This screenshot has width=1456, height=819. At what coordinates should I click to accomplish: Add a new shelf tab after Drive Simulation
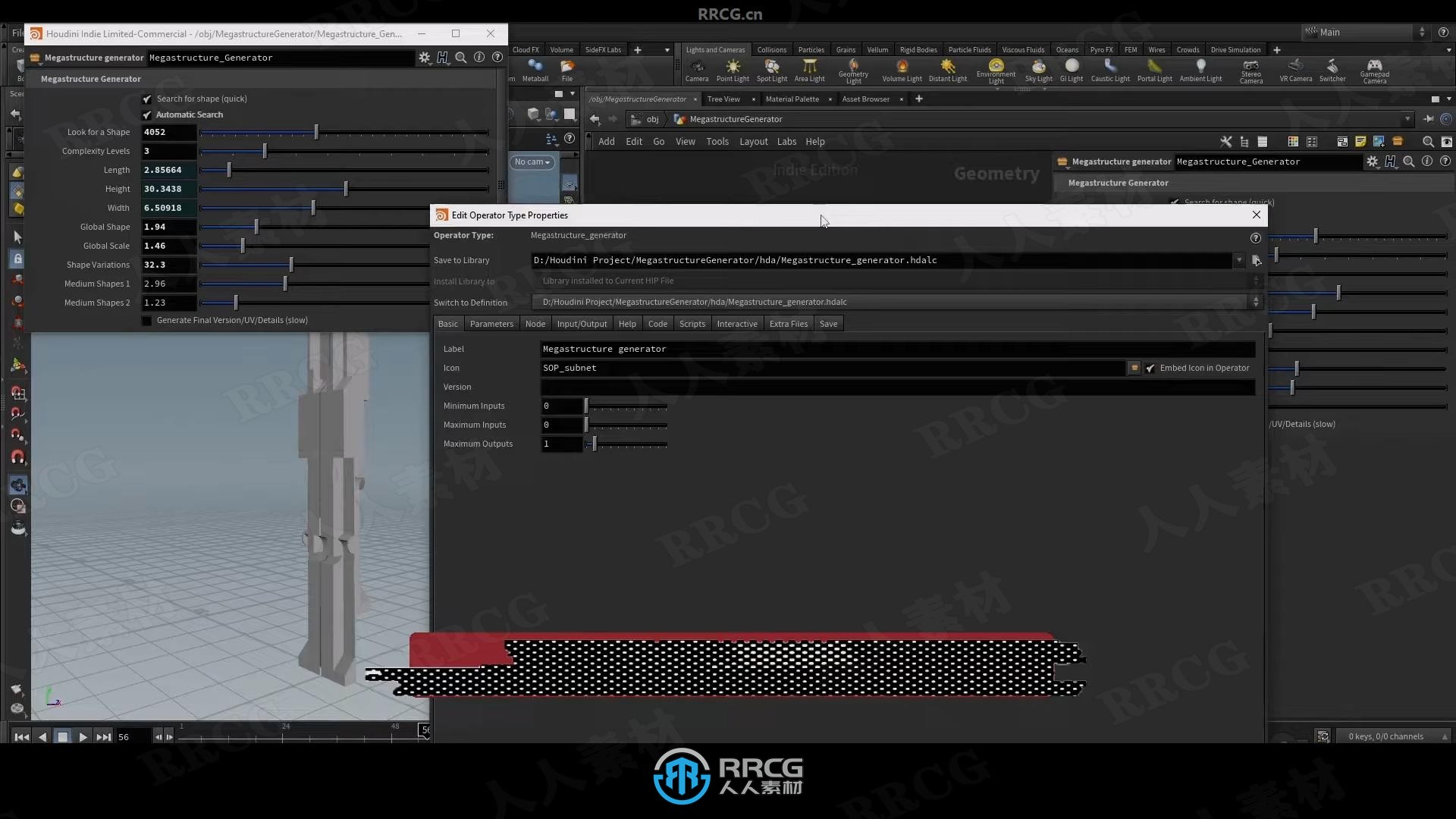[1277, 50]
